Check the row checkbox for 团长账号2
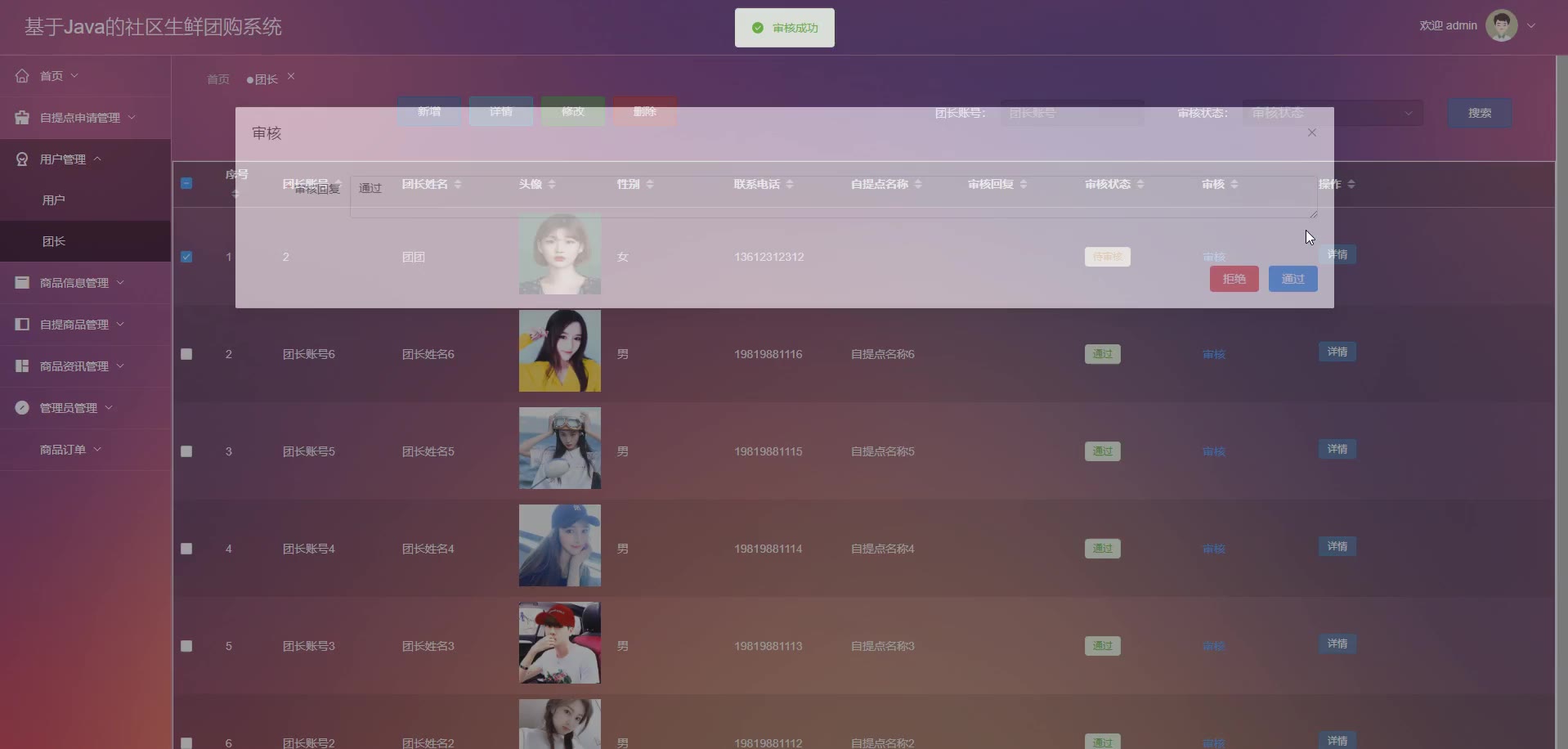Image resolution: width=1568 pixels, height=749 pixels. (x=186, y=742)
